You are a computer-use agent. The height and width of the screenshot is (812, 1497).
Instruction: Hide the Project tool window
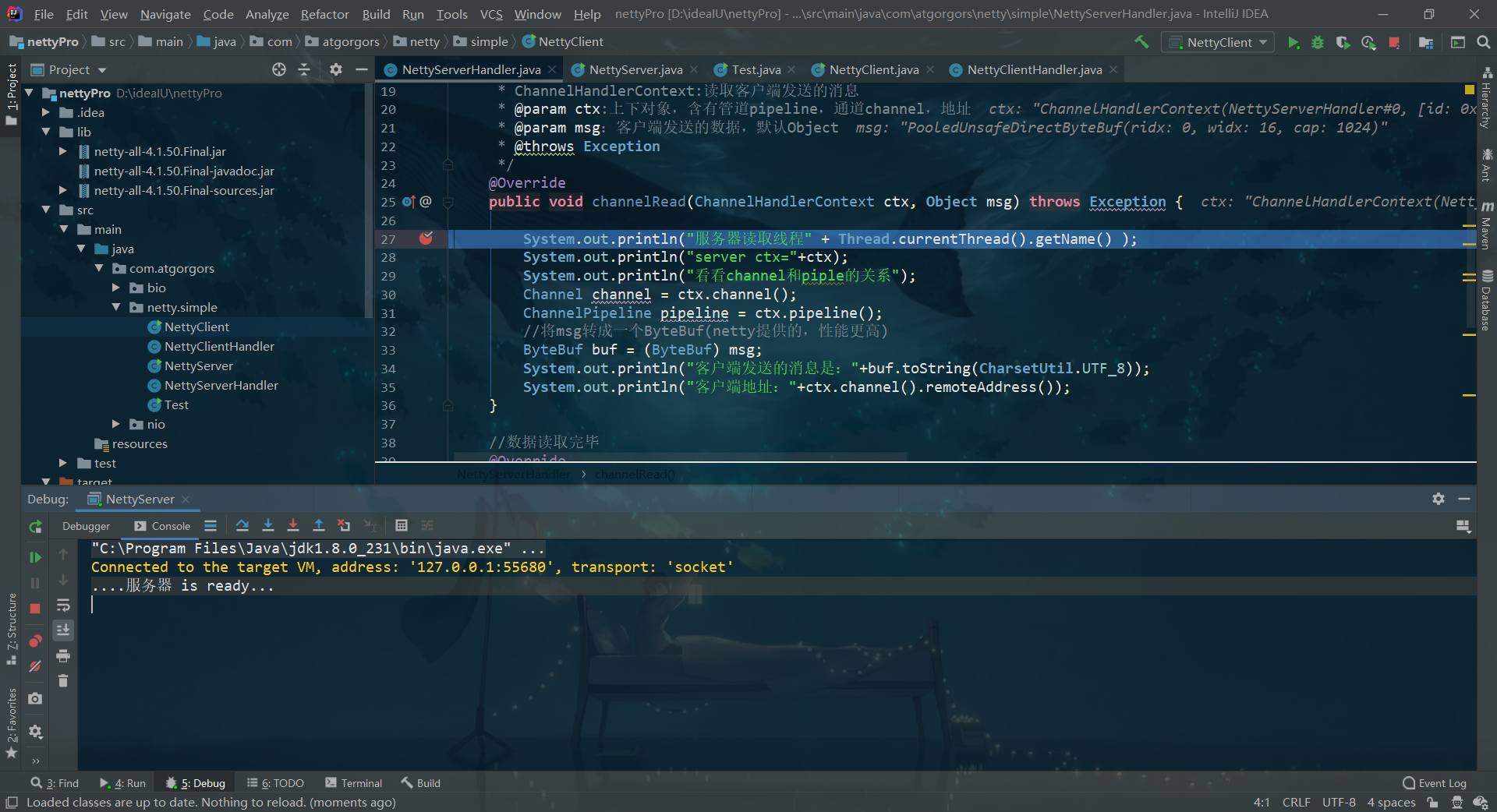pos(361,69)
